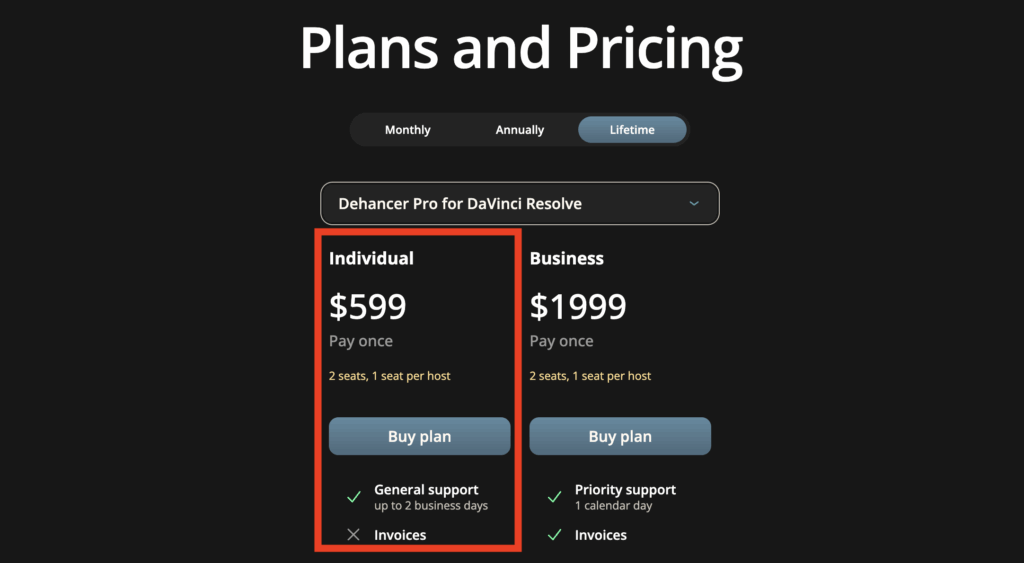The height and width of the screenshot is (563, 1024).
Task: Click the Plans and Pricing title
Action: pyautogui.click(x=521, y=47)
